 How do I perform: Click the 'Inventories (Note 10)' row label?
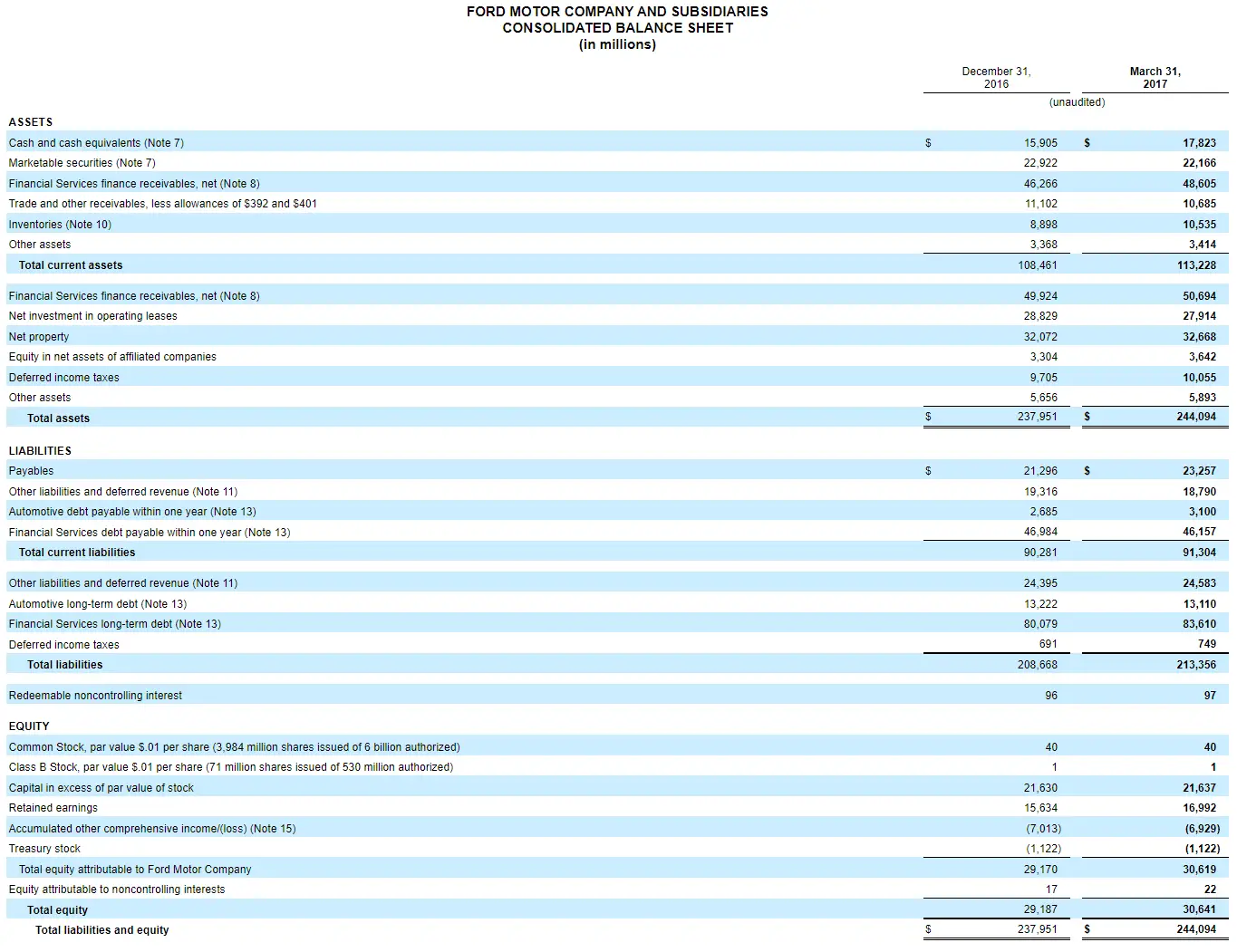point(60,225)
